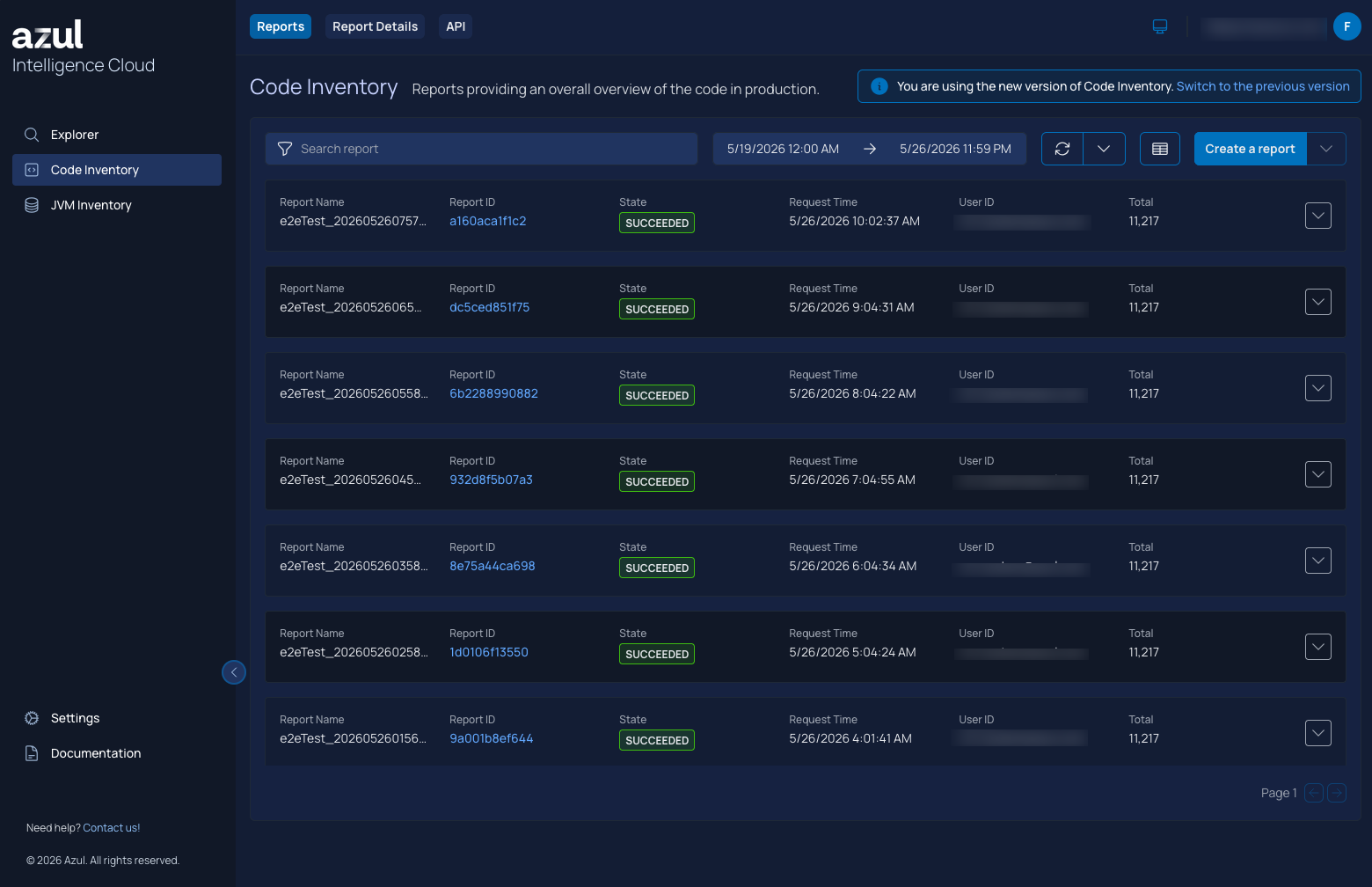Screen dimensions: 1372x887
Task: Click the Code Inventory page heading
Action: 324,87
